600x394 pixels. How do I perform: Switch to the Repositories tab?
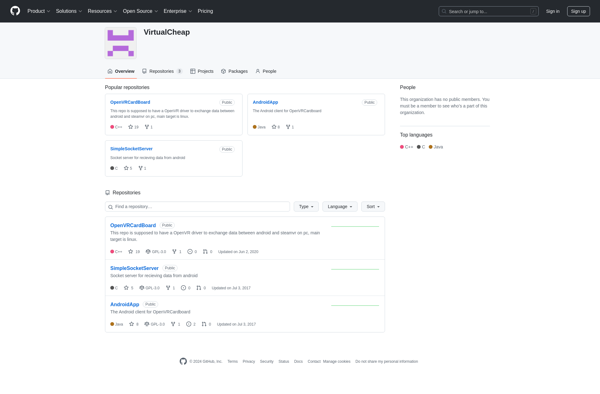click(162, 71)
